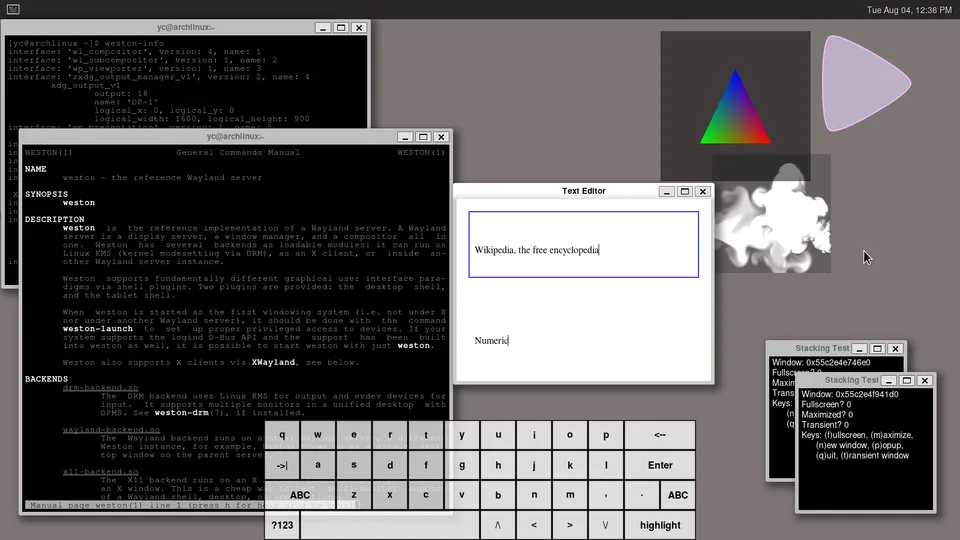Viewport: 960px width, 540px height.
Task: Tap the tab '->|' key on keyboard
Action: [x=282, y=465]
